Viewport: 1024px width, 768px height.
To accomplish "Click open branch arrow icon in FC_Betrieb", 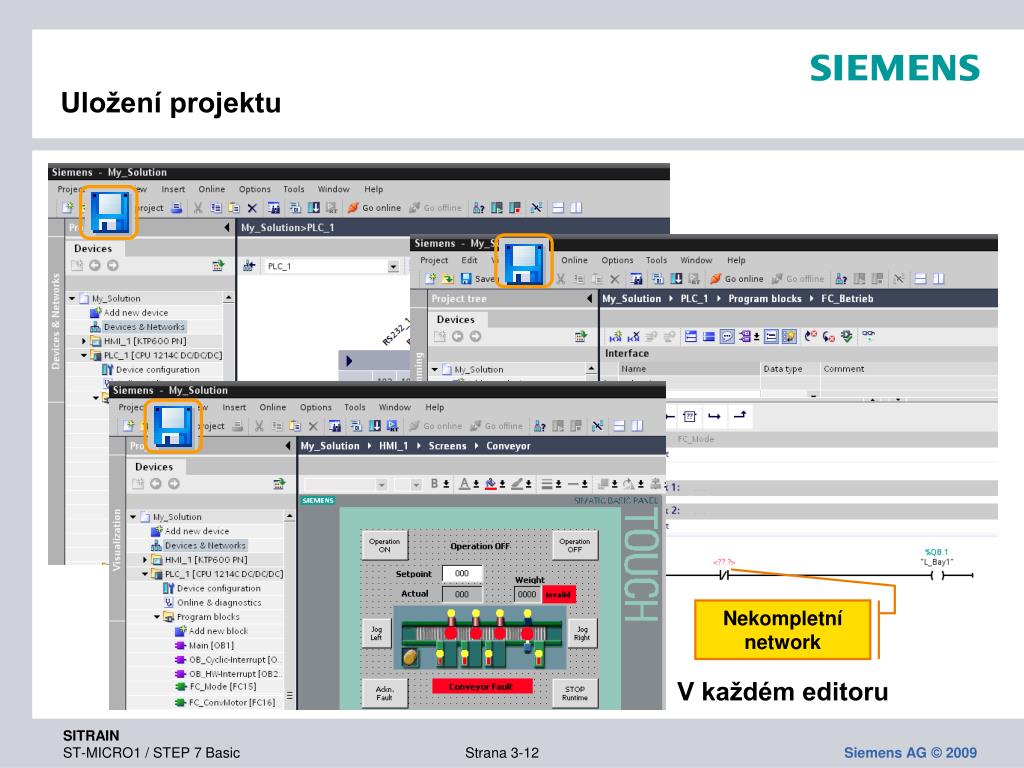I will click(714, 416).
